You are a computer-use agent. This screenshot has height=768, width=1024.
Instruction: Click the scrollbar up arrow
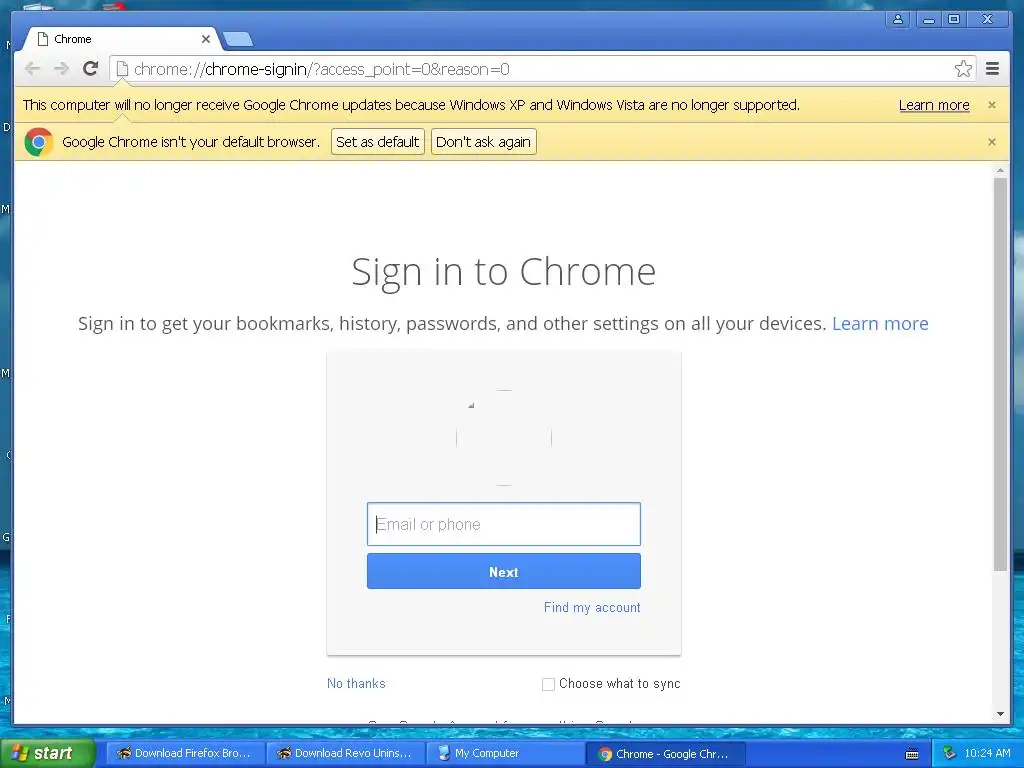click(x=1000, y=170)
